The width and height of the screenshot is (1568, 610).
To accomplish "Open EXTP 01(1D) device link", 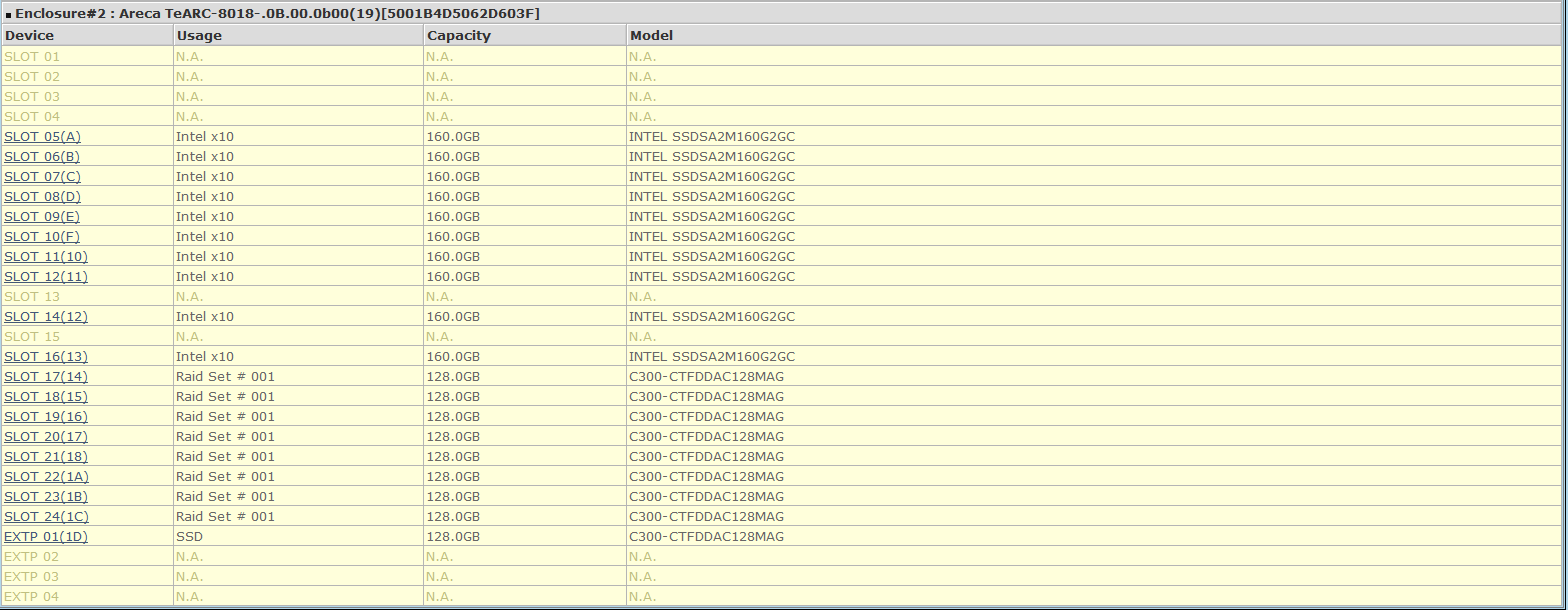I will pos(46,536).
